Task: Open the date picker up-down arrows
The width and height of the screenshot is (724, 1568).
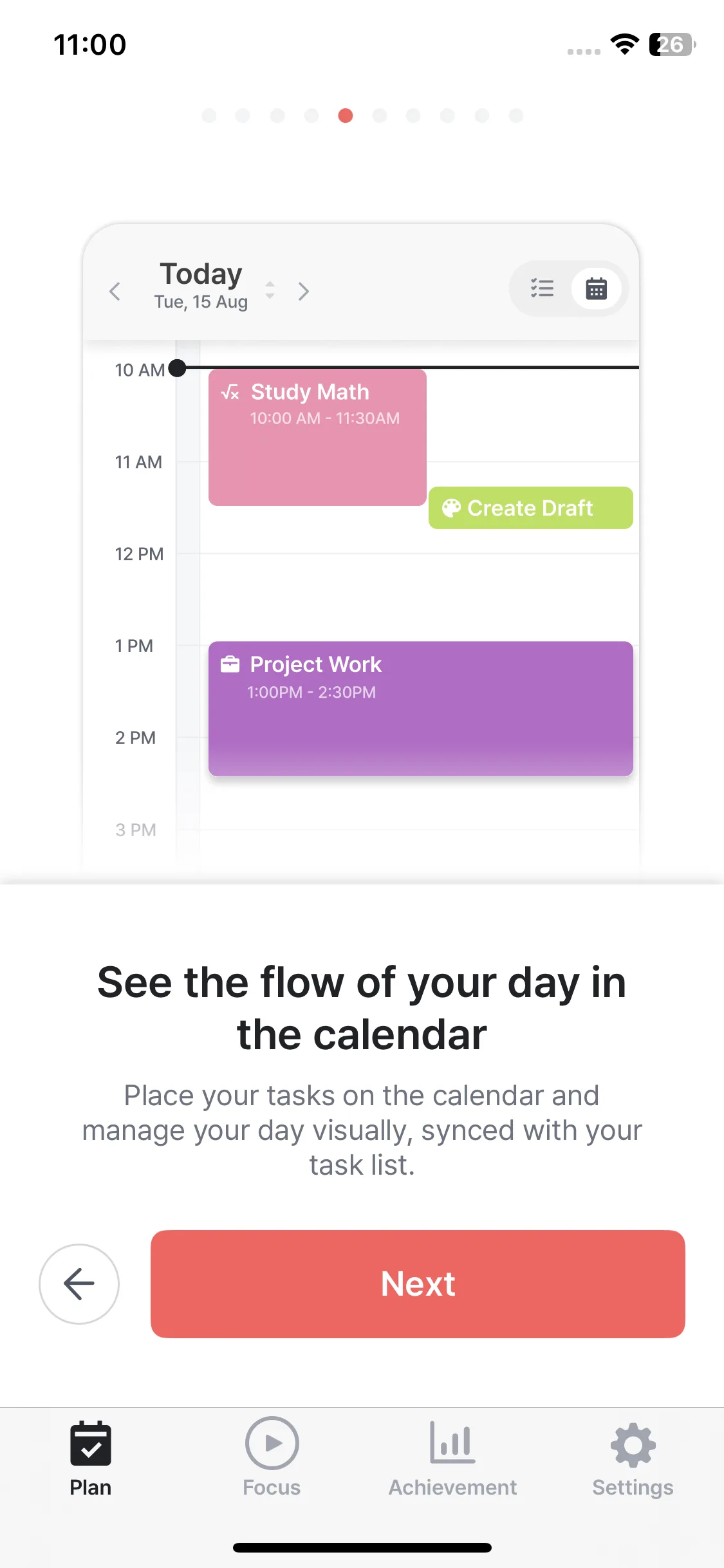Action: click(270, 290)
